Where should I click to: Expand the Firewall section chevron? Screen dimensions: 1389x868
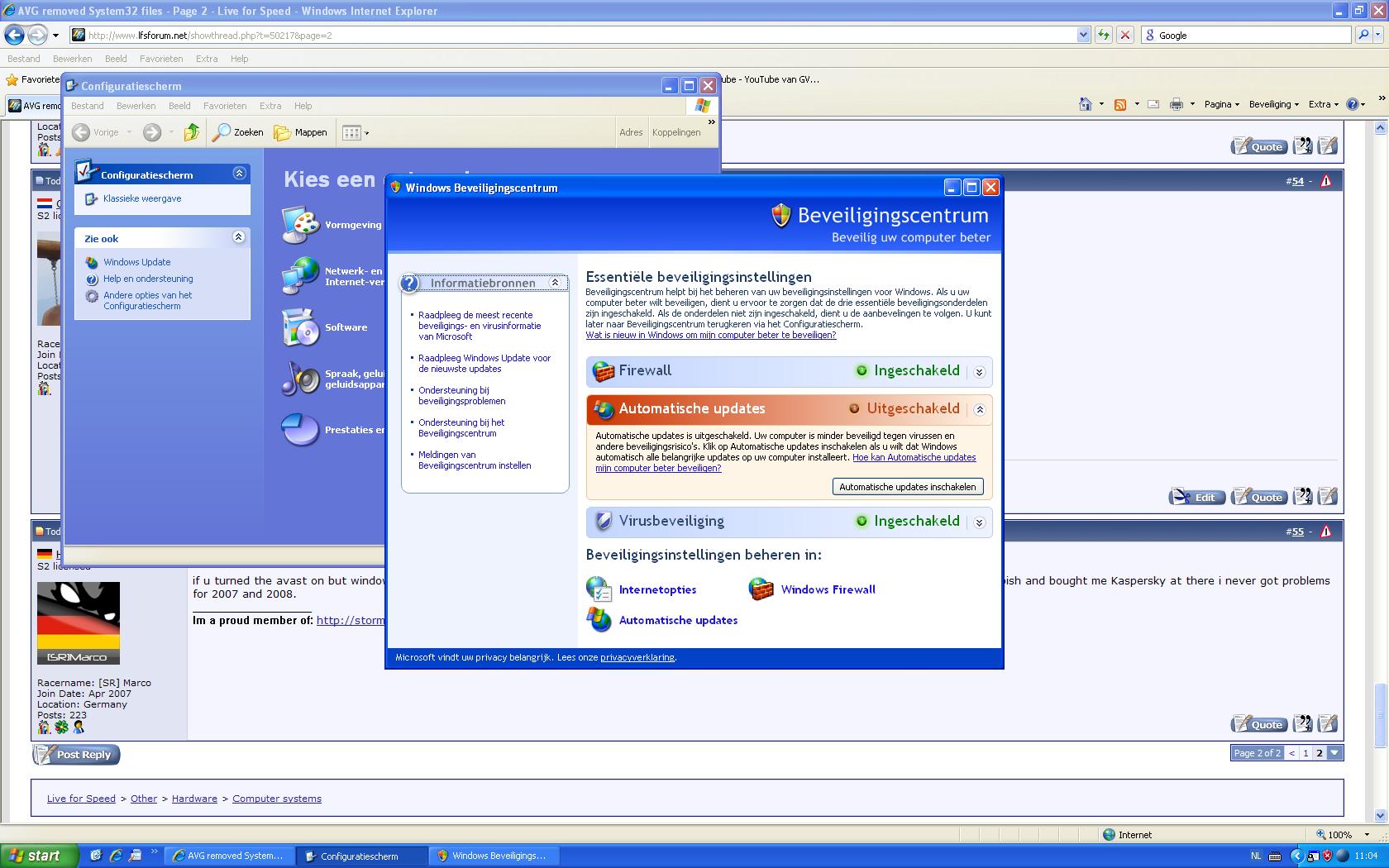979,372
